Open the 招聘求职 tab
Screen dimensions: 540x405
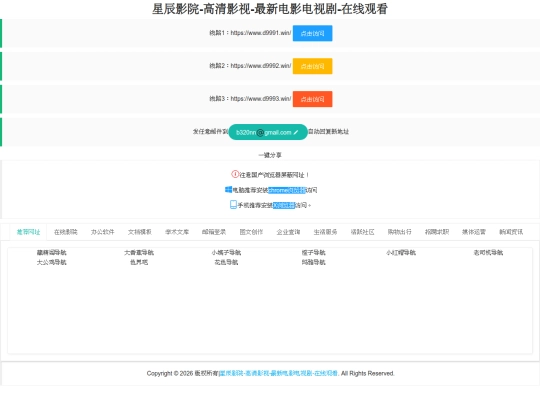(x=437, y=232)
